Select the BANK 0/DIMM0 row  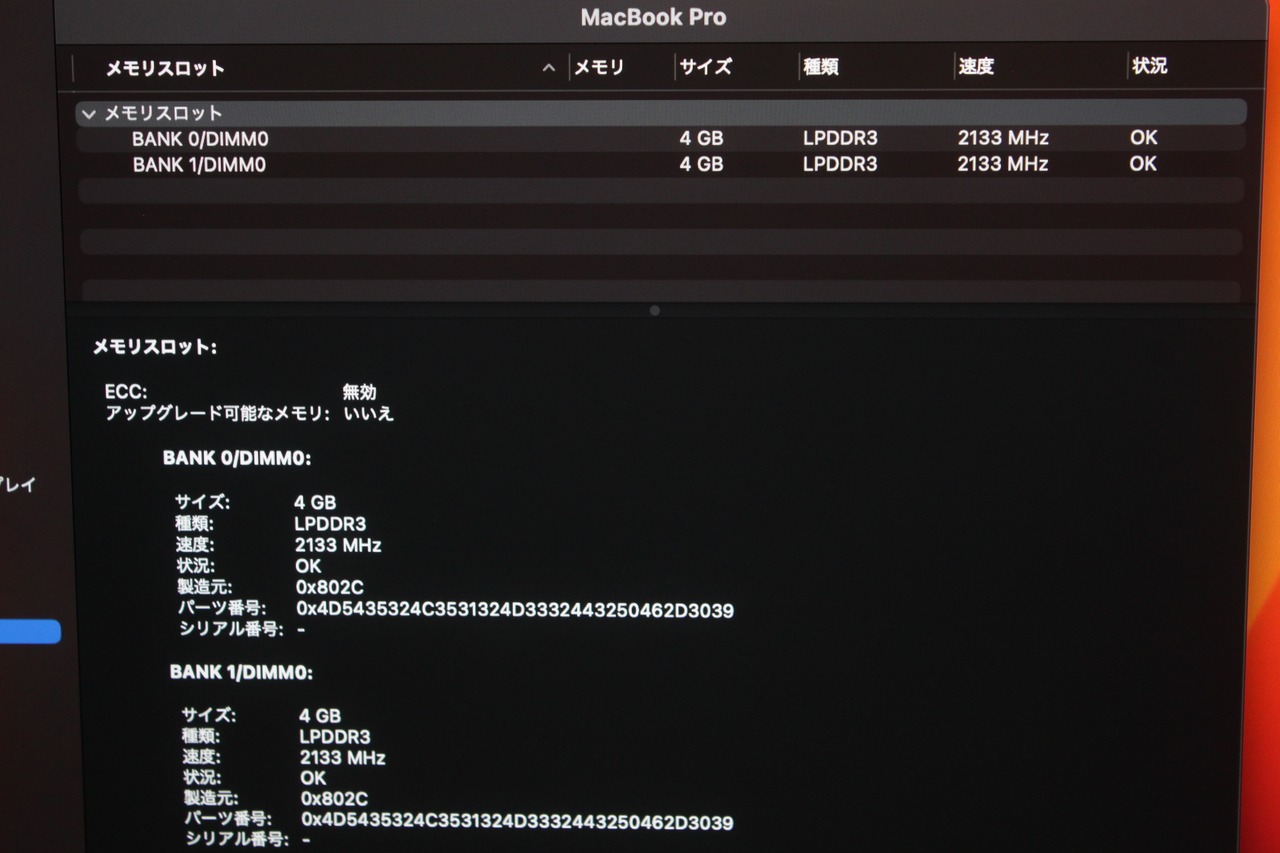click(661, 139)
